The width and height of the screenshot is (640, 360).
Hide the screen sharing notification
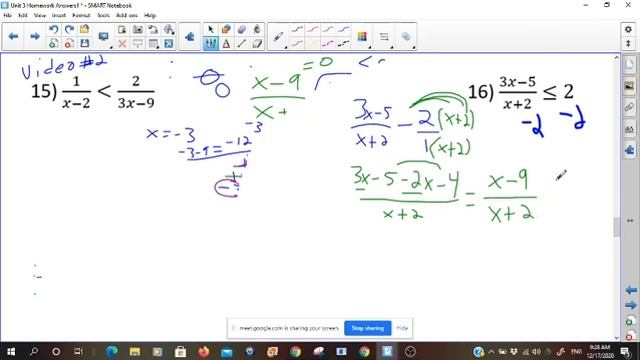pos(402,328)
